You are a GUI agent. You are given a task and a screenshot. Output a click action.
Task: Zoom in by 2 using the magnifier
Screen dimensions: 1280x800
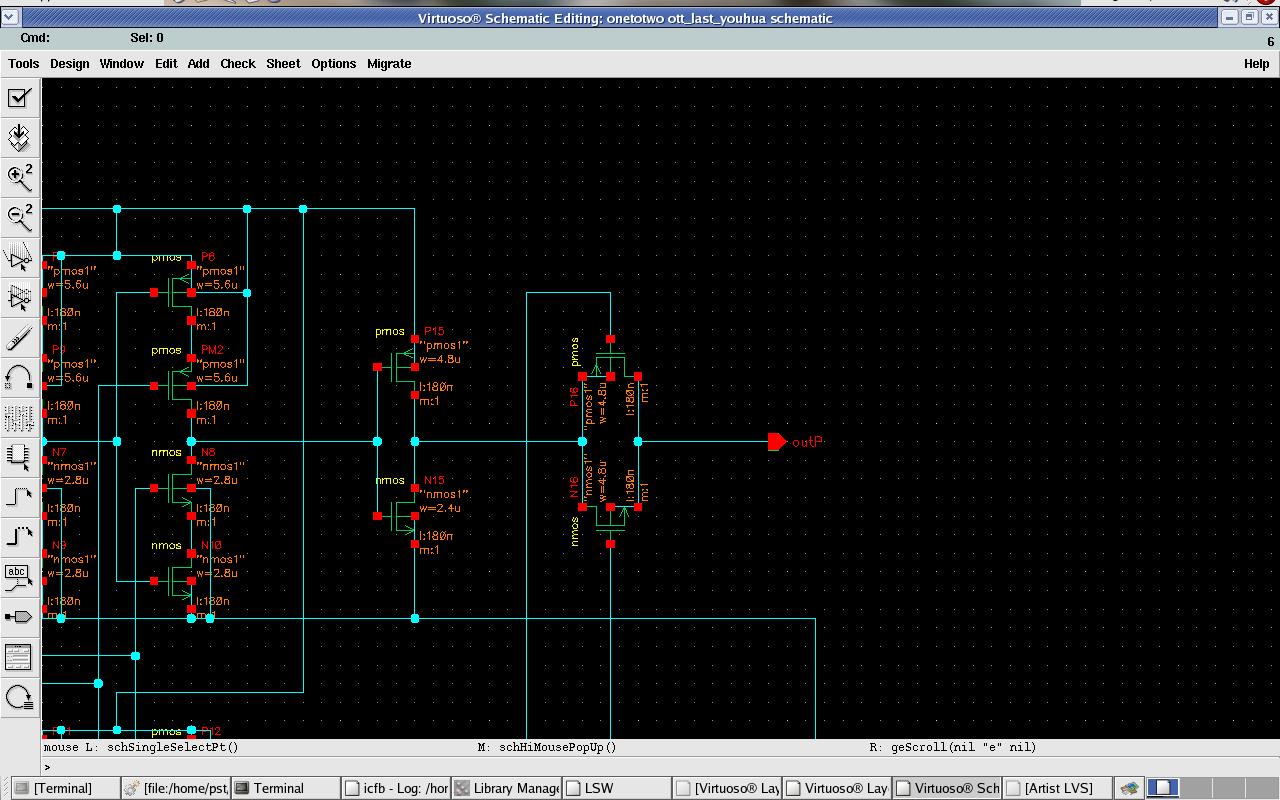coord(19,177)
